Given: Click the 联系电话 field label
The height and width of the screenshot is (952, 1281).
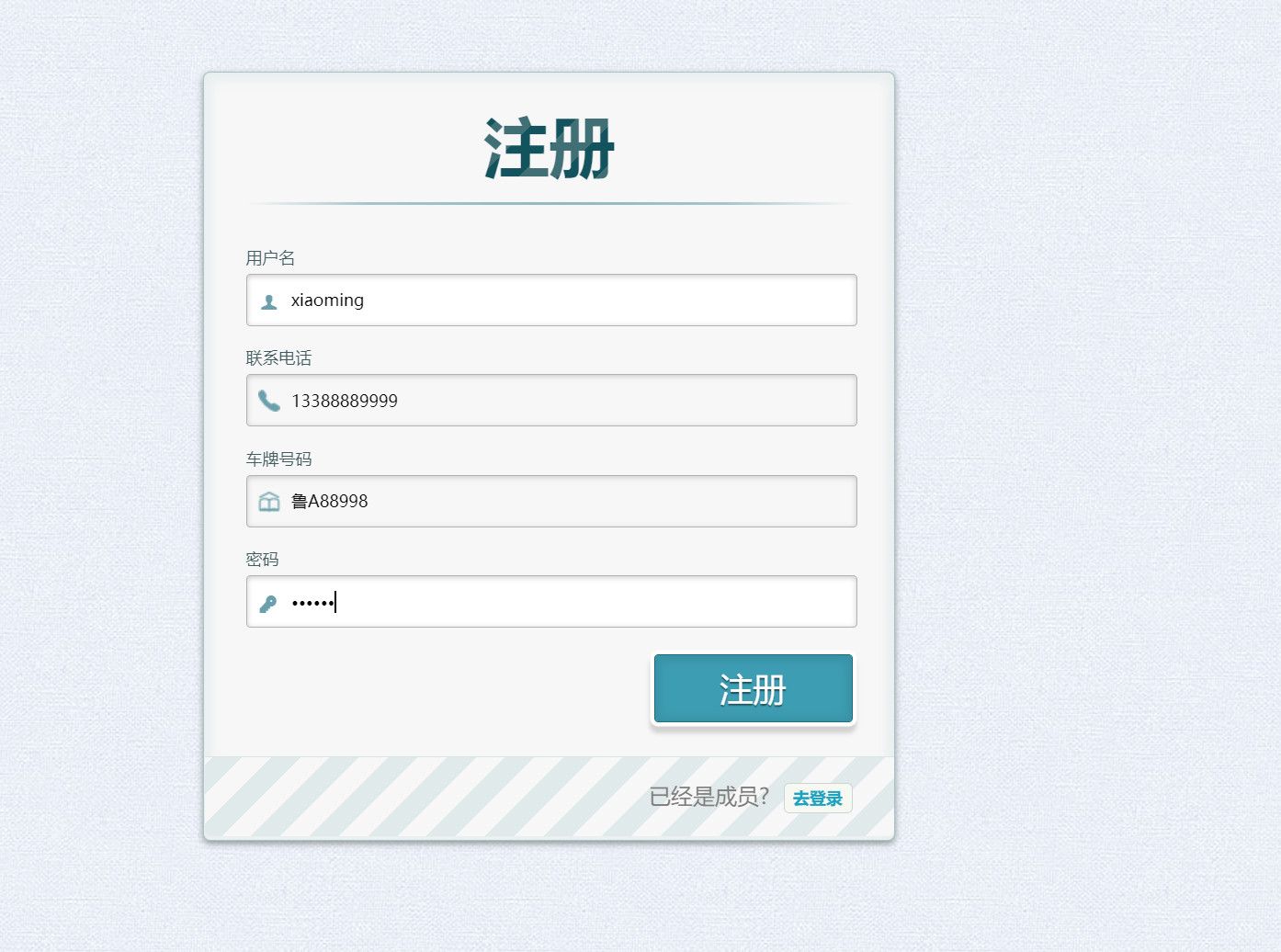Looking at the screenshot, I should coord(278,358).
